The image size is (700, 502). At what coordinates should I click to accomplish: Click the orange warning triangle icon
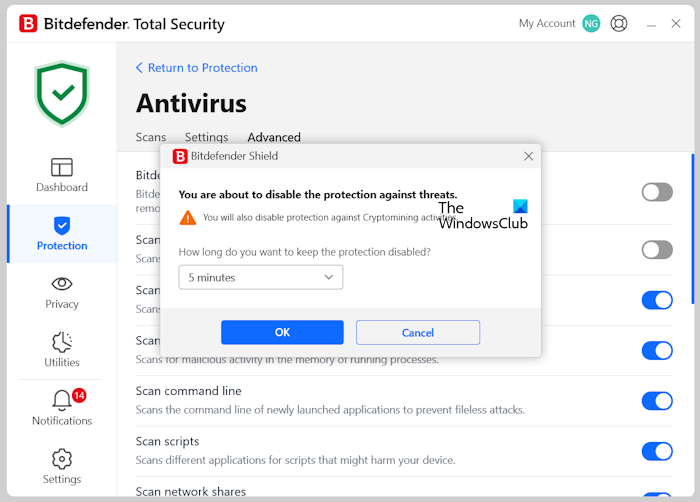tap(188, 217)
